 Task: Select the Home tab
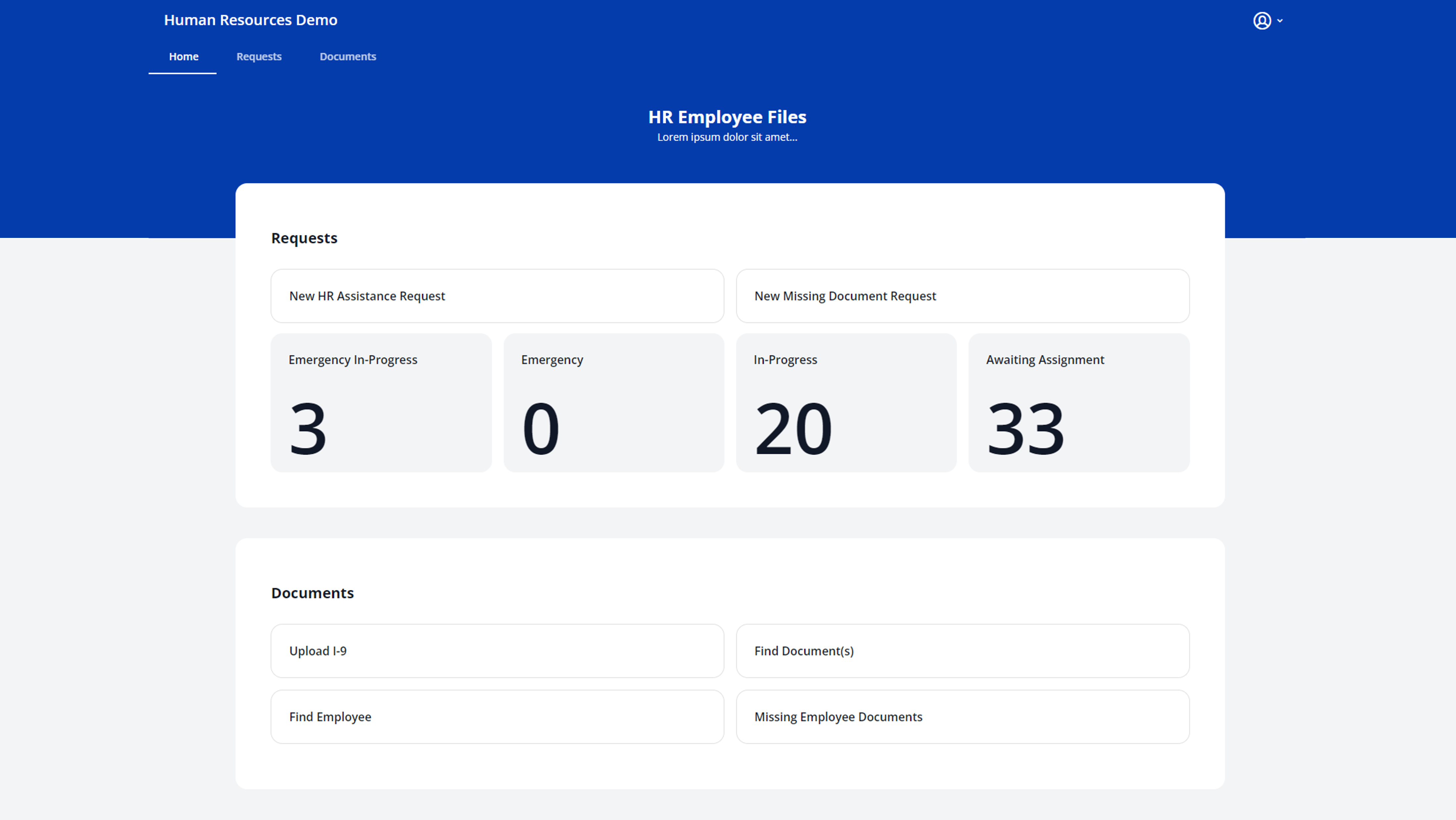(184, 56)
